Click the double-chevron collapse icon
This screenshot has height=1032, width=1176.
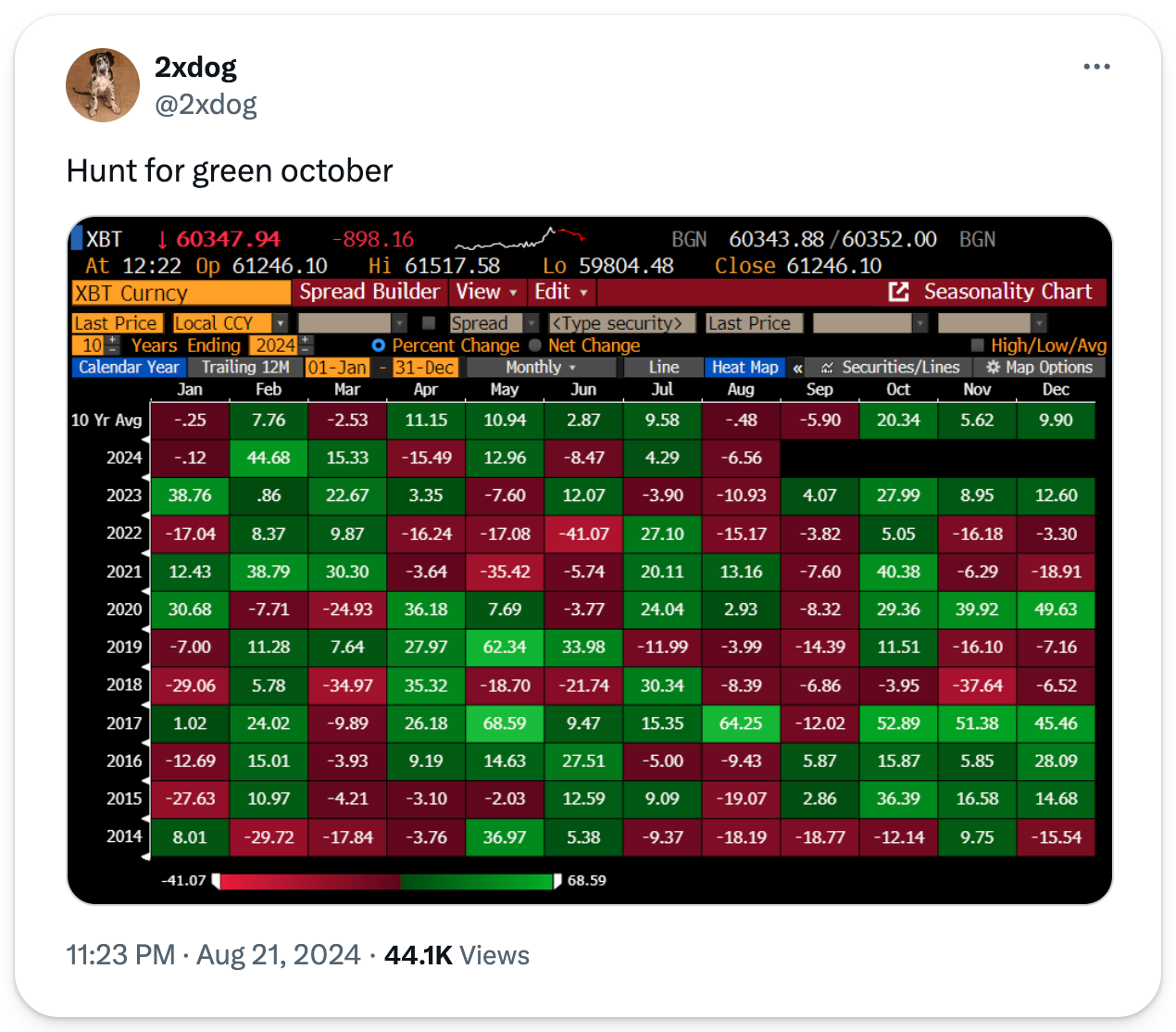click(797, 368)
